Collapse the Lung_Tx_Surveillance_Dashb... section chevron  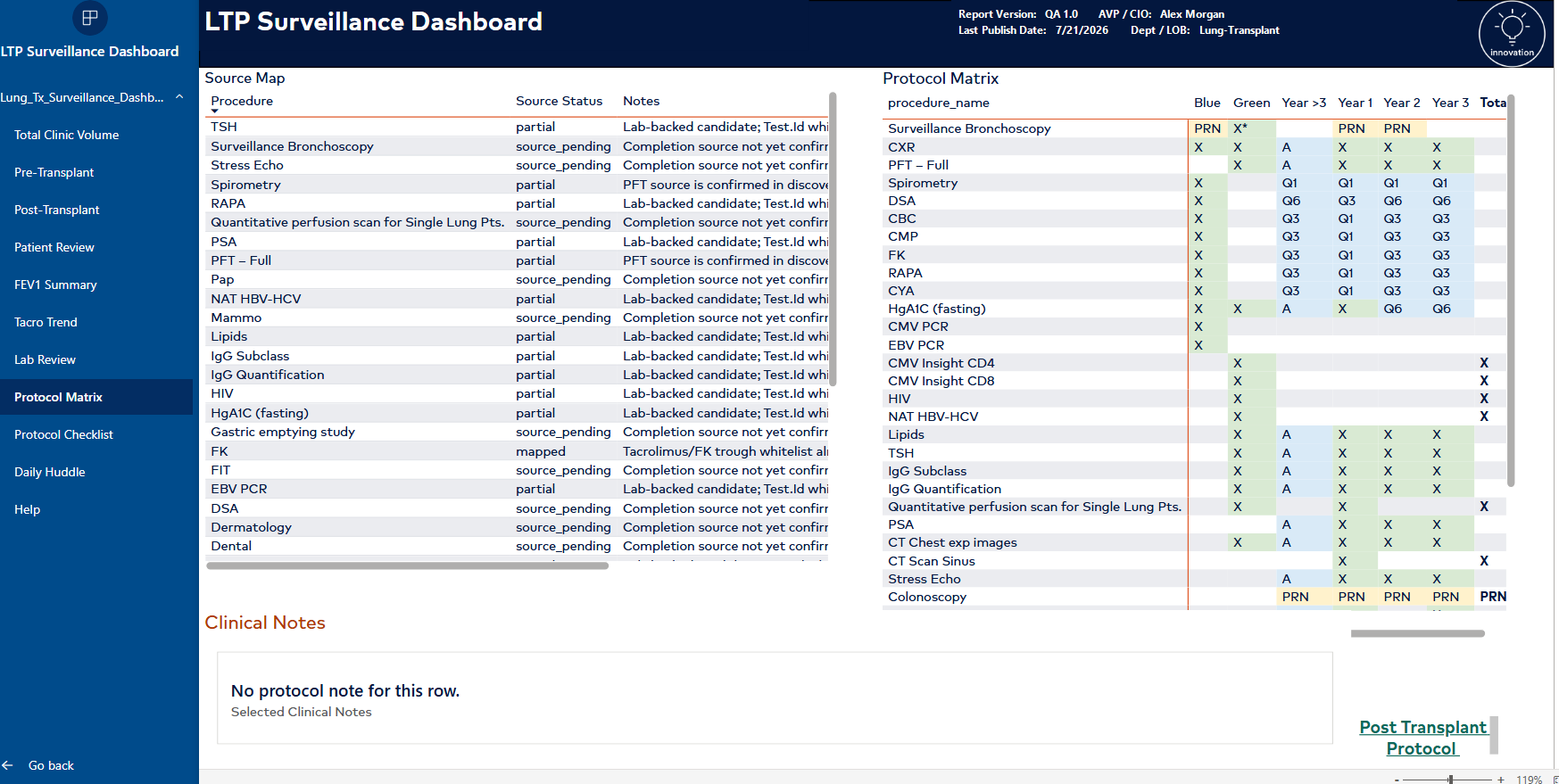179,96
